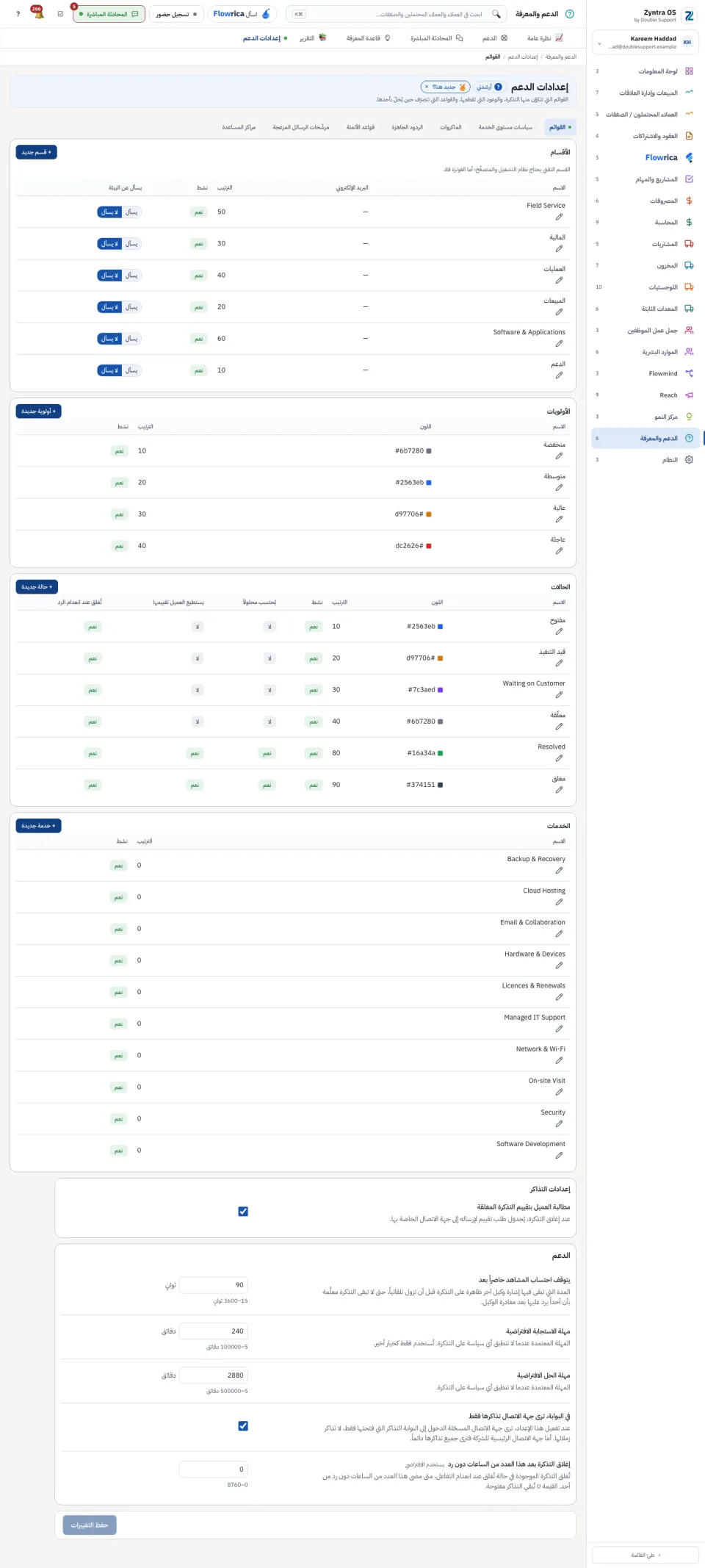Click the pencil icon under المالية department

[x=559, y=248]
